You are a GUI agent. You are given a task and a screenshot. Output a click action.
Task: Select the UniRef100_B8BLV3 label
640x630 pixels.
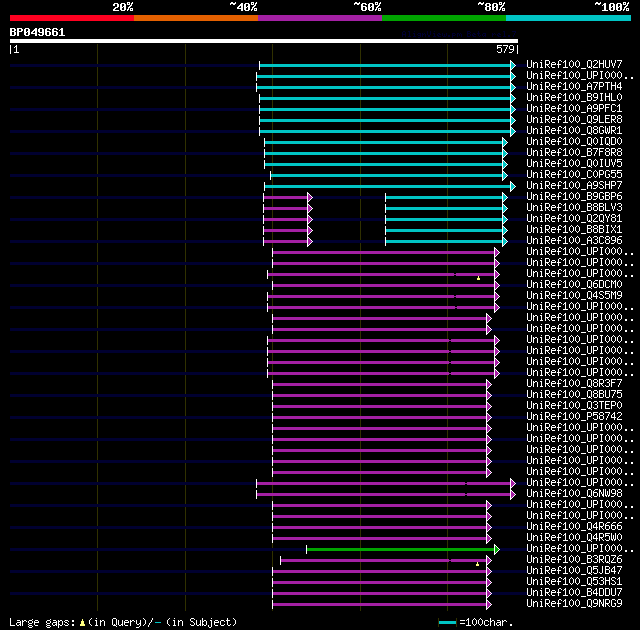(574, 208)
